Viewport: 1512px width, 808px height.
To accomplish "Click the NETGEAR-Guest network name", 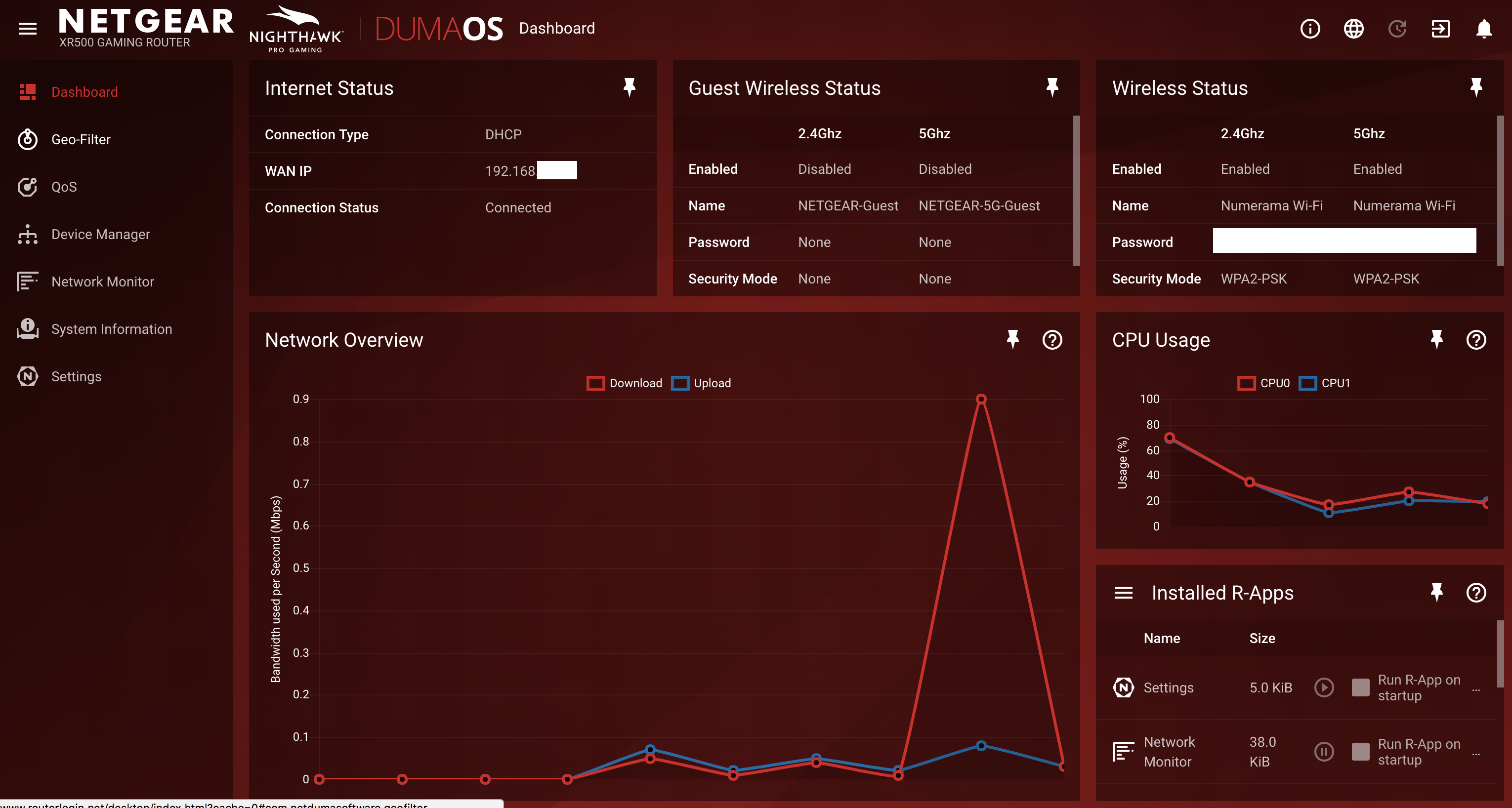I will coord(848,205).
